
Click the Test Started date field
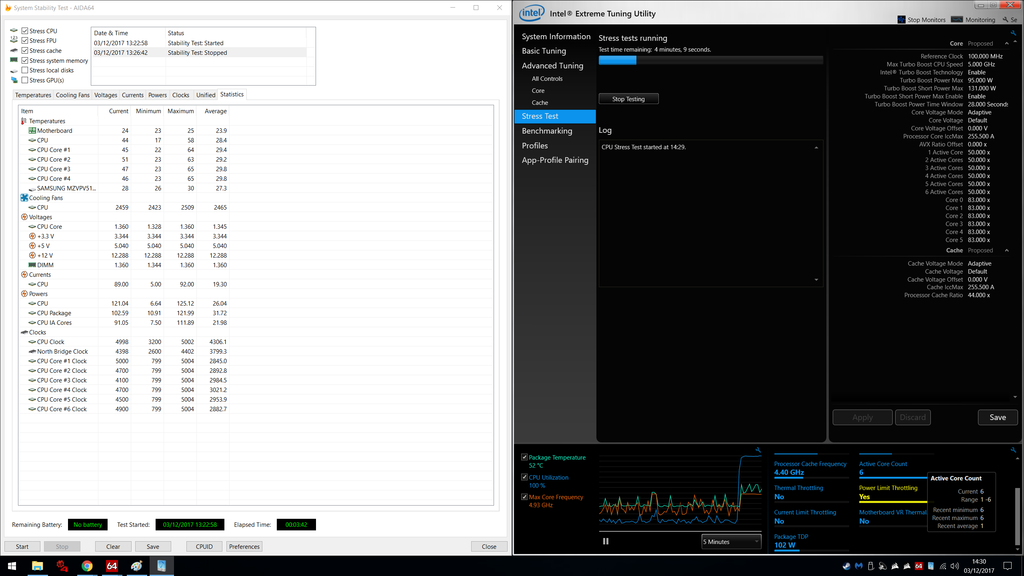[190, 524]
